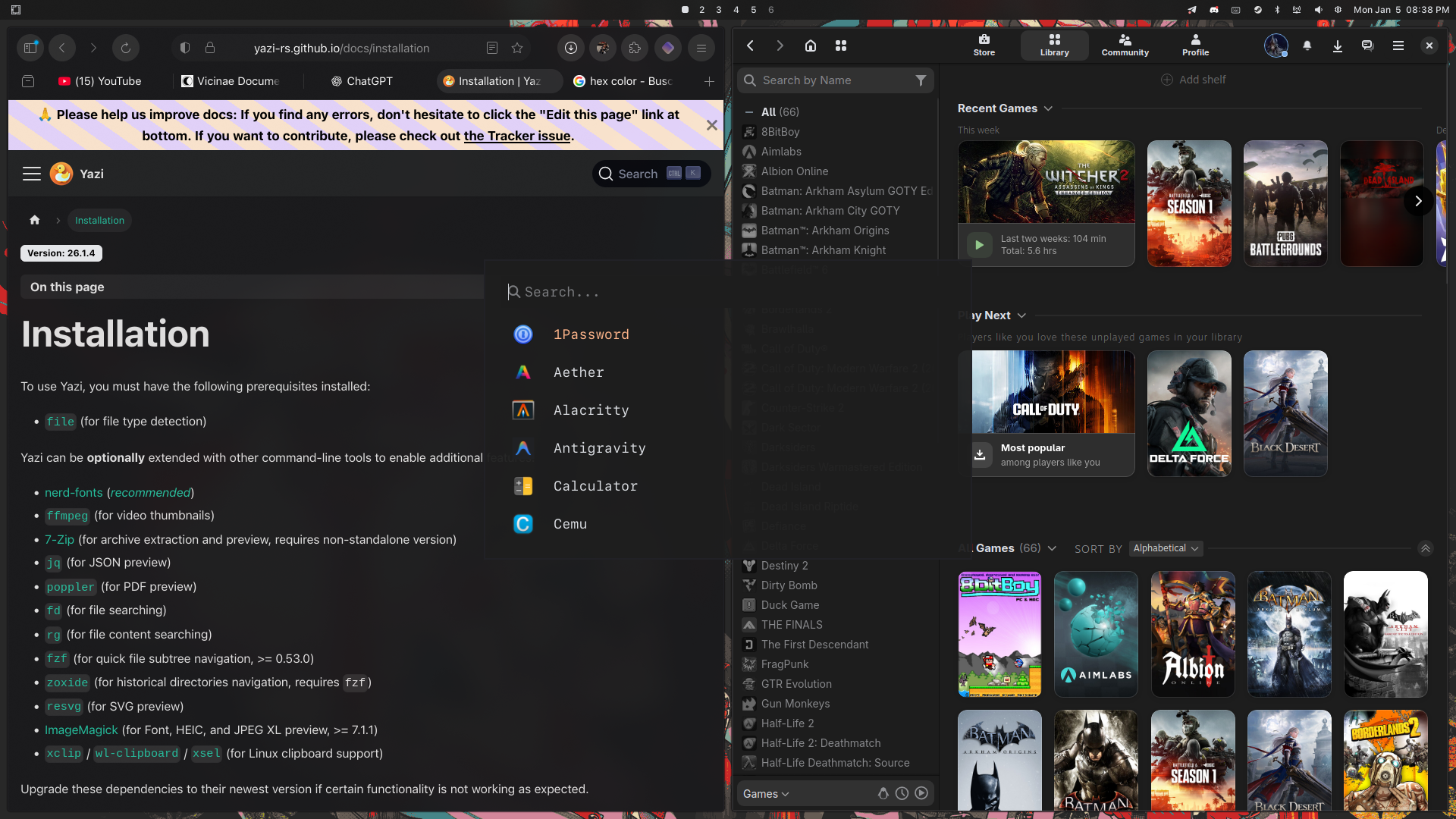Collapse the All Games shelf chevron
1456x819 pixels.
click(x=1426, y=548)
